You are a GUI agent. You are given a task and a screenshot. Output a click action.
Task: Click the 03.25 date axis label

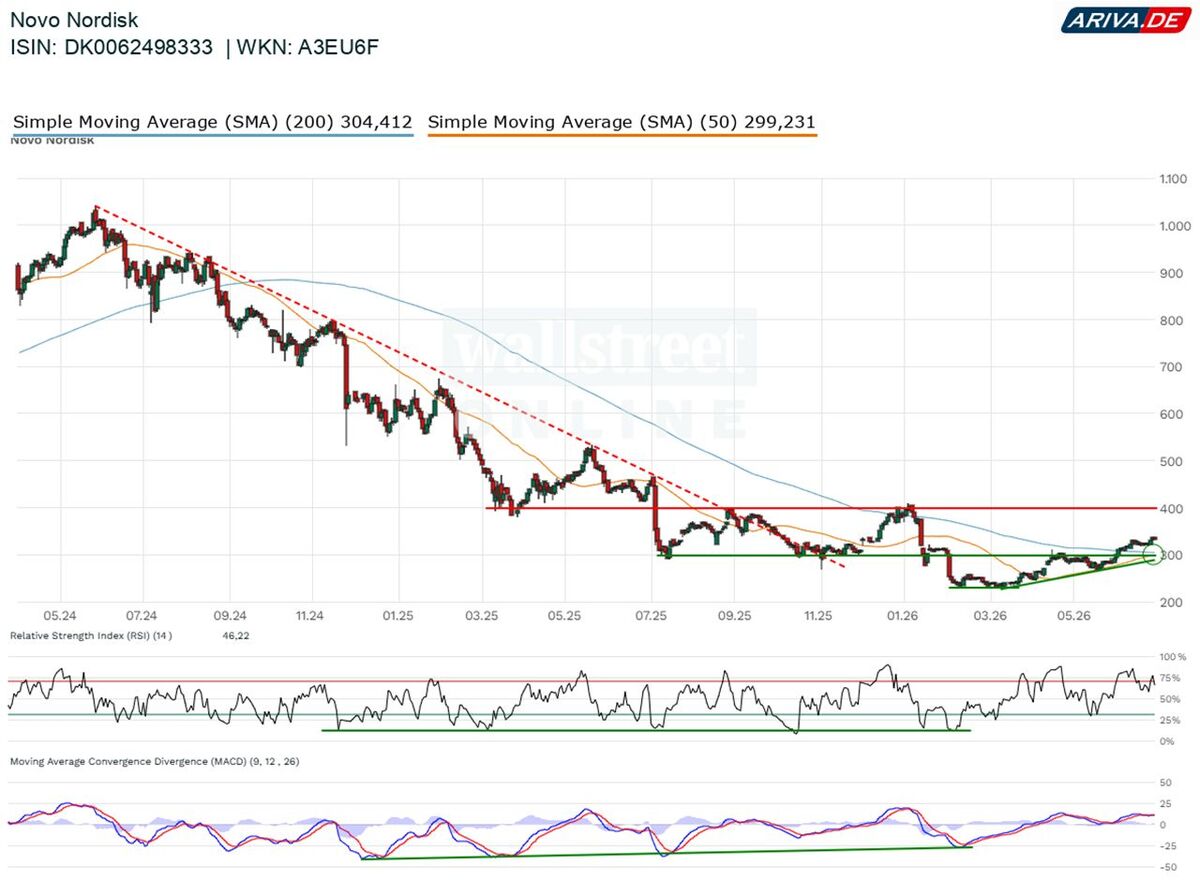[x=483, y=616]
